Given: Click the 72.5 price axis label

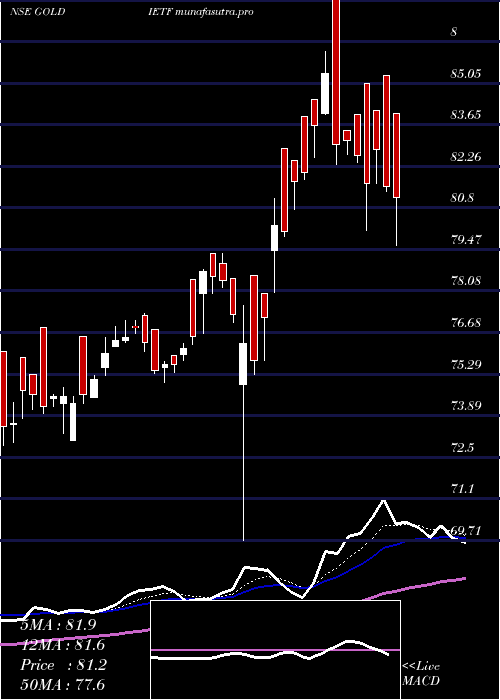Looking at the screenshot, I should [463, 447].
